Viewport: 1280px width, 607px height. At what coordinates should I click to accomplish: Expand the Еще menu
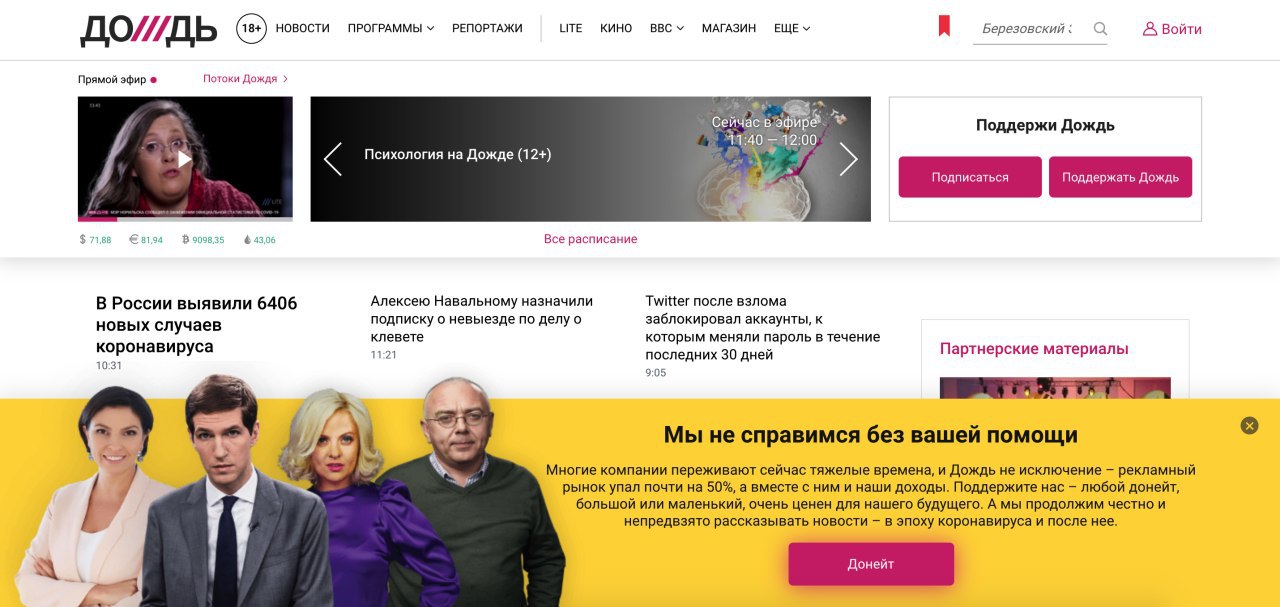coord(792,29)
